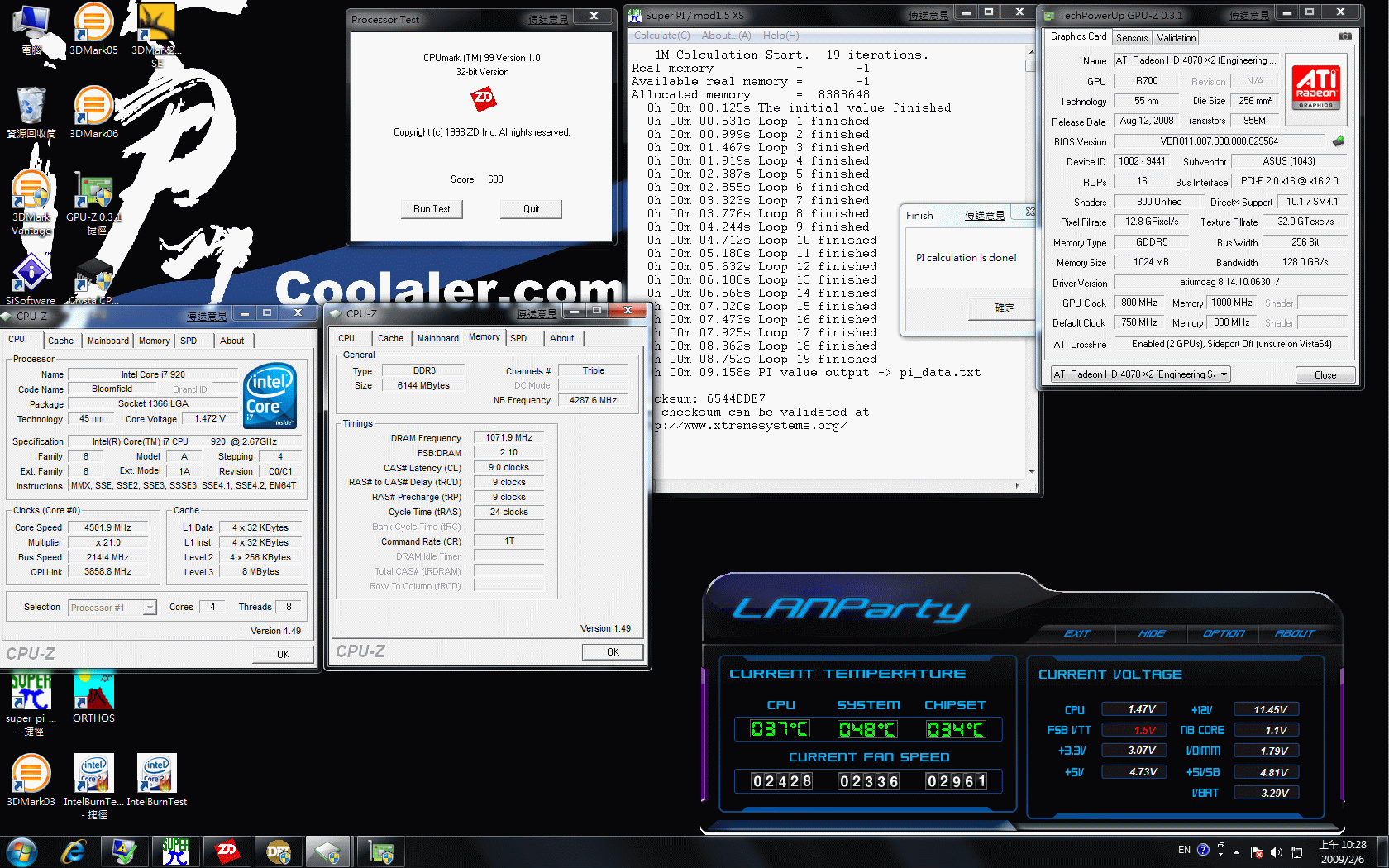1389x868 pixels.
Task: Click the GPU-Z BIOS save icon
Action: coord(1339,141)
